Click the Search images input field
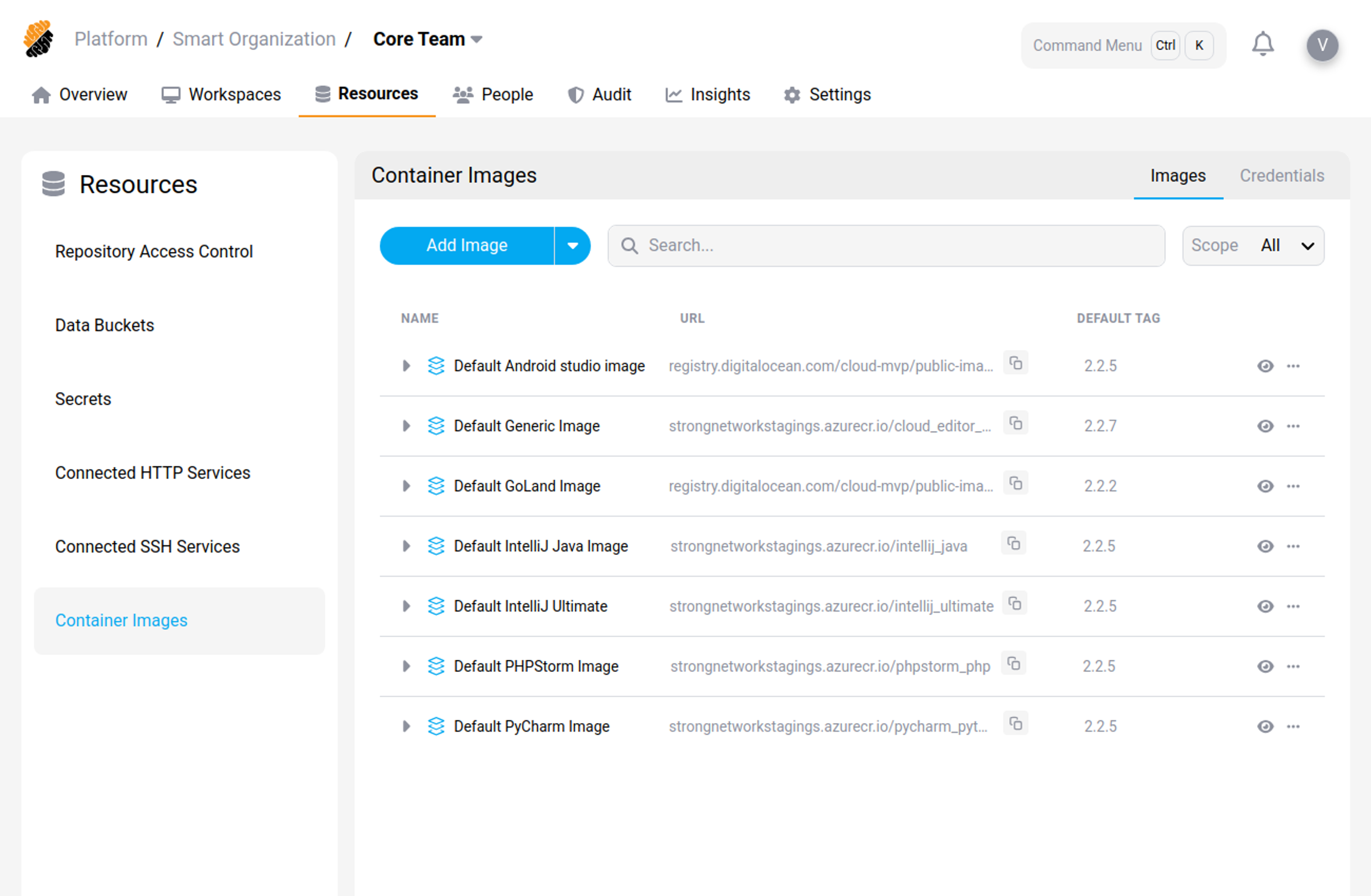 [x=898, y=246]
